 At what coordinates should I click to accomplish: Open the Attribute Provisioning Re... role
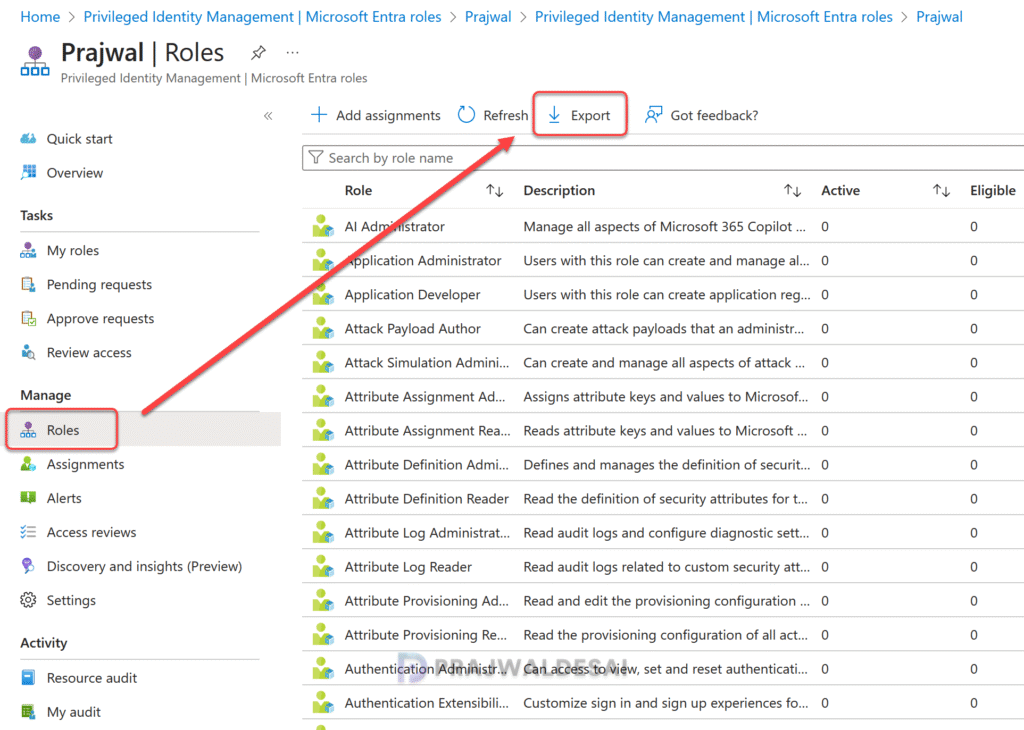[425, 634]
